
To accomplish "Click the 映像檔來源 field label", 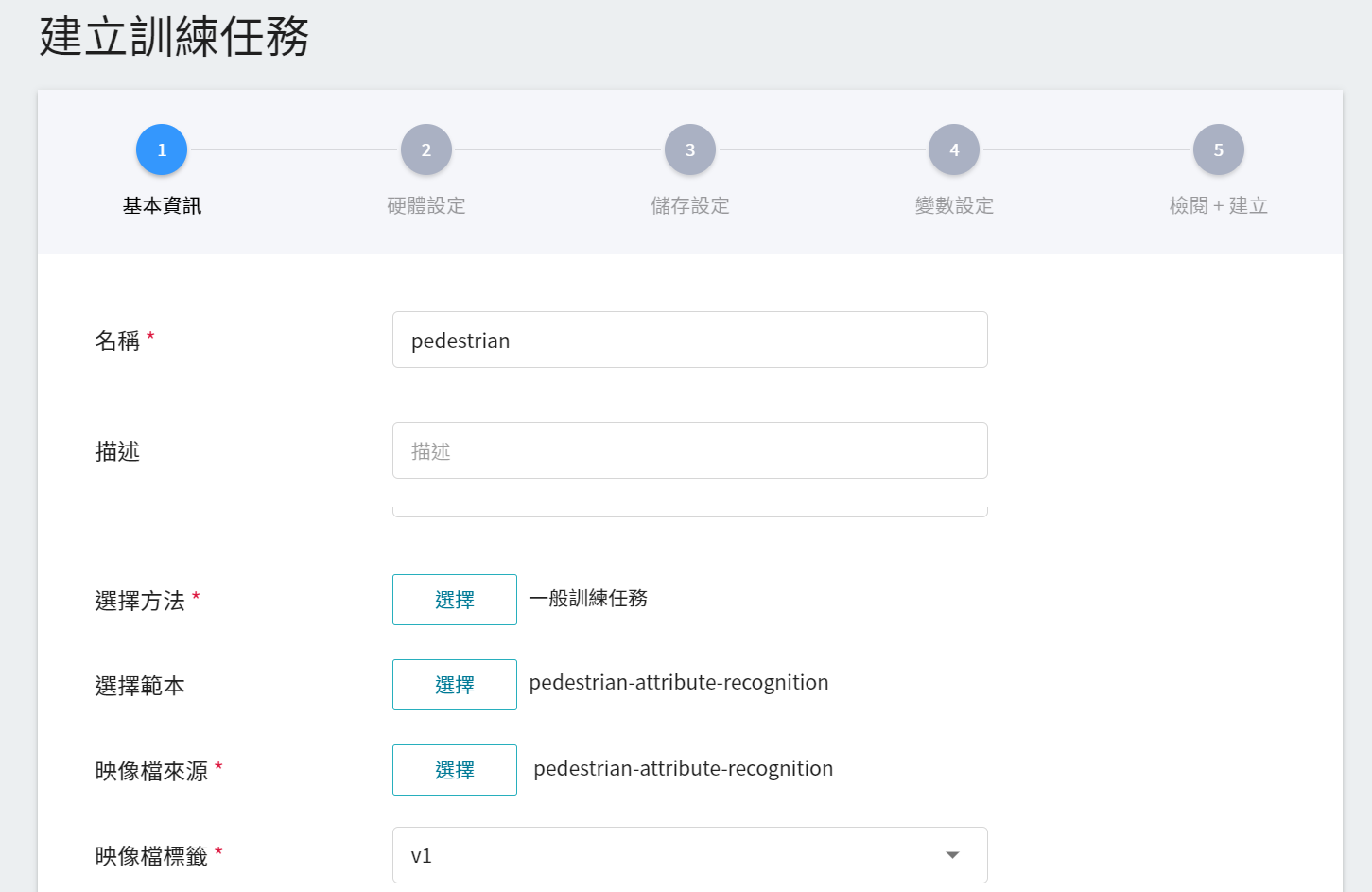I will (151, 771).
